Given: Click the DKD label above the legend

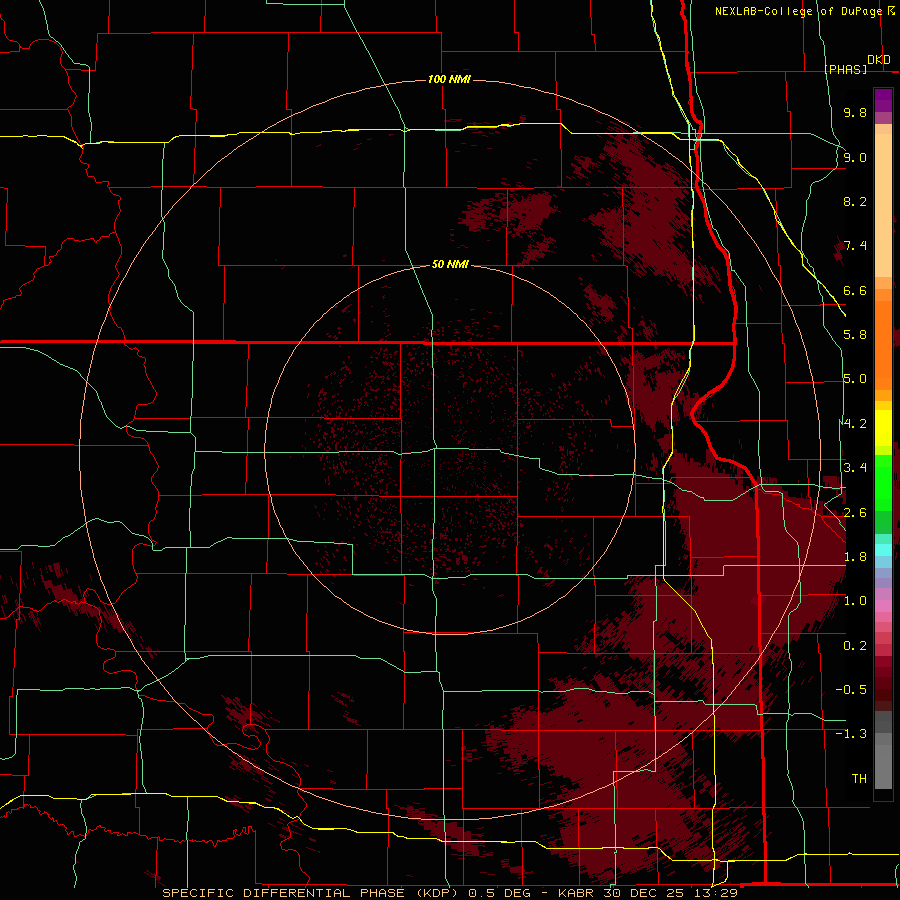Looking at the screenshot, I should point(879,59).
